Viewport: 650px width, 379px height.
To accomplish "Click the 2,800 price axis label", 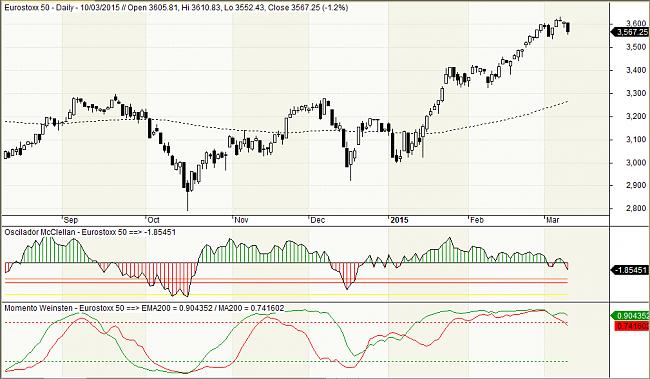I will [636, 208].
